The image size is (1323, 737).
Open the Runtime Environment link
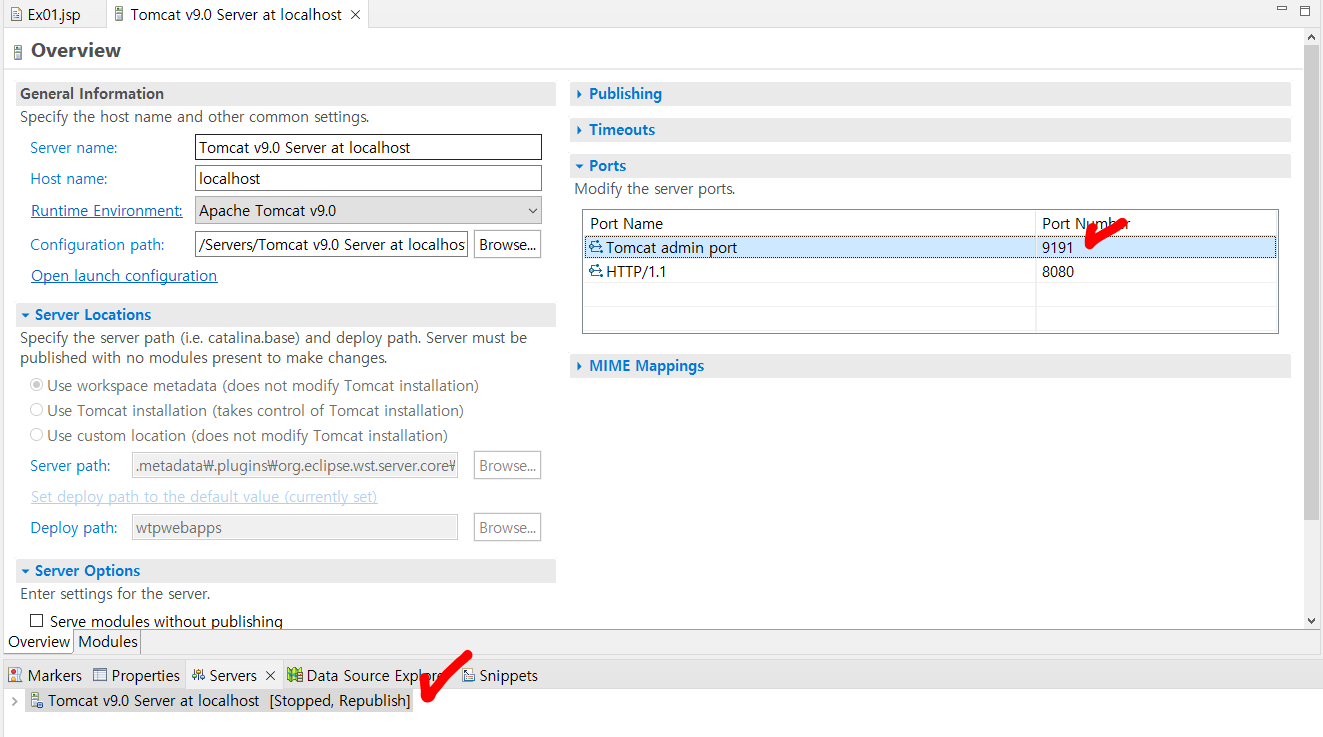point(107,210)
